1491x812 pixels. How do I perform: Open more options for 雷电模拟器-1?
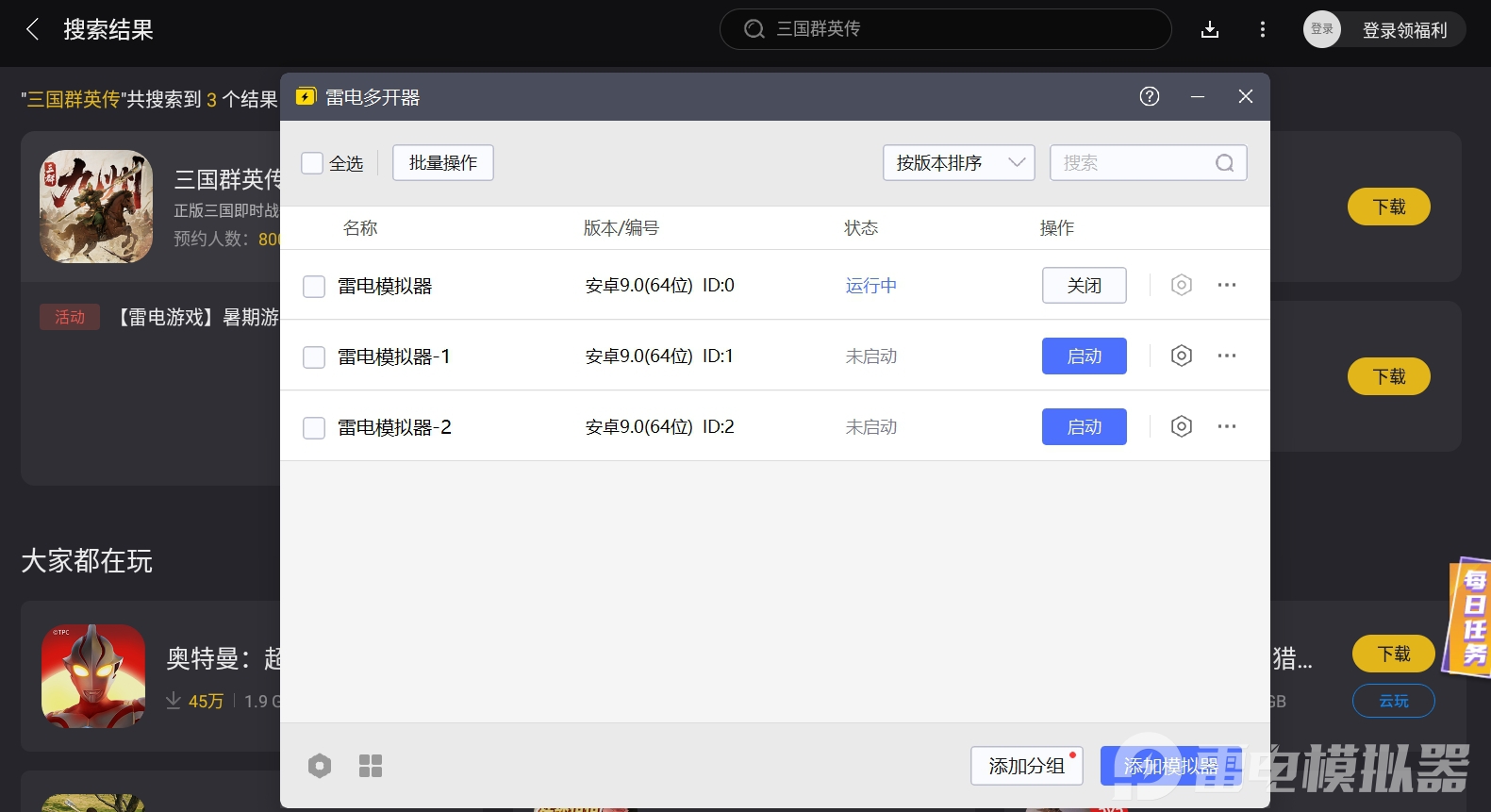tap(1226, 356)
